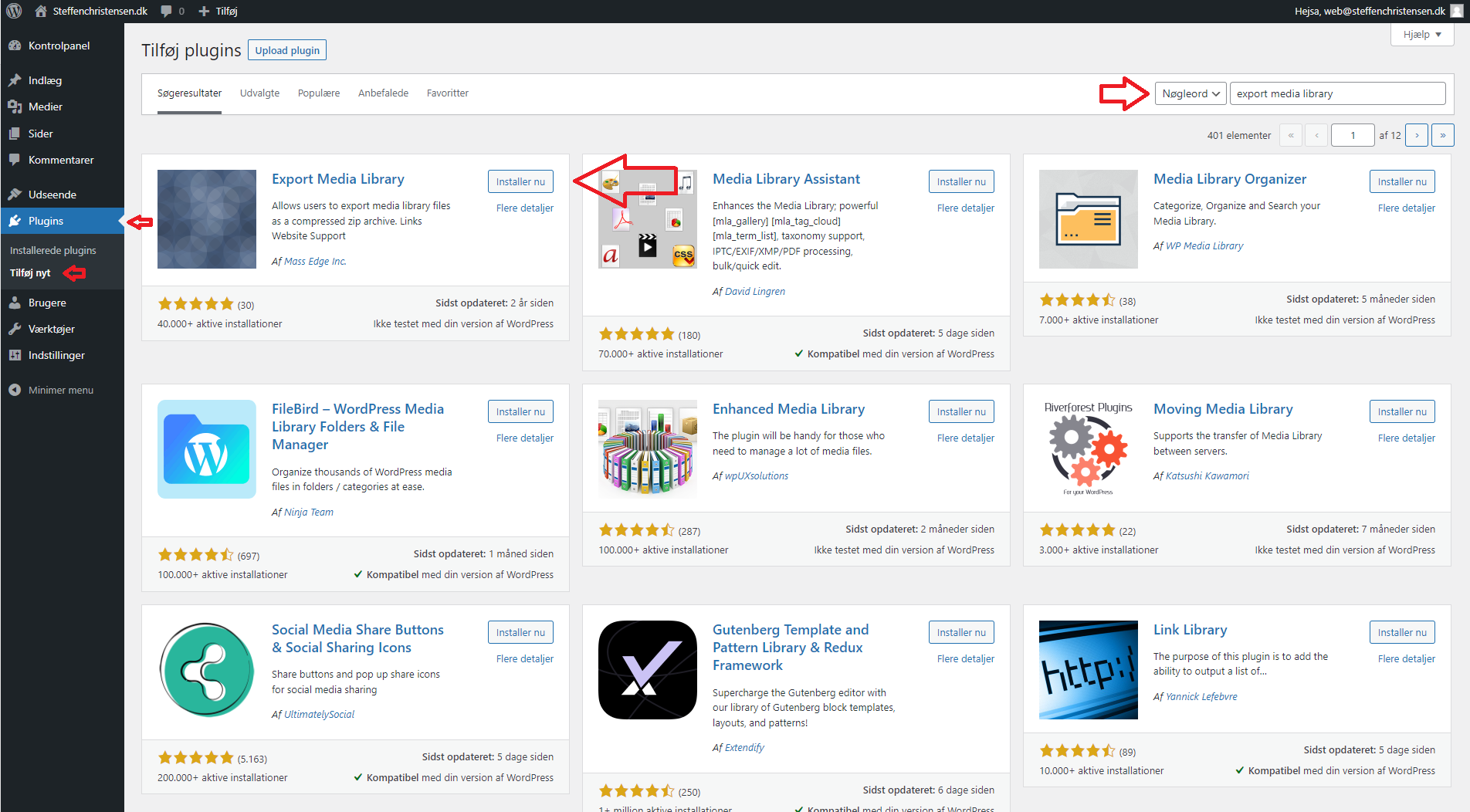Click the Værktøjer wrench icon
The height and width of the screenshot is (812, 1470).
click(15, 329)
